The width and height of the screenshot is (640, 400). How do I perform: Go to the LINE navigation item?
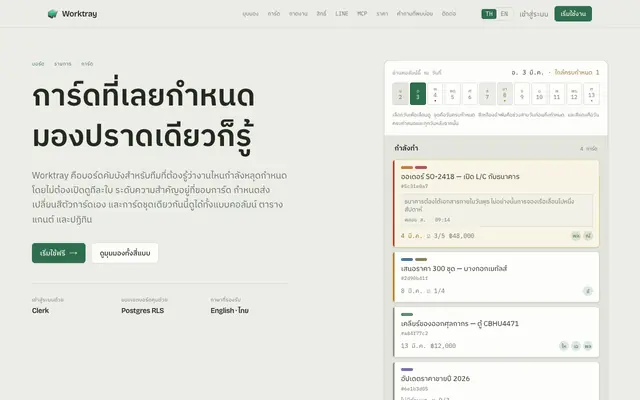pos(342,14)
